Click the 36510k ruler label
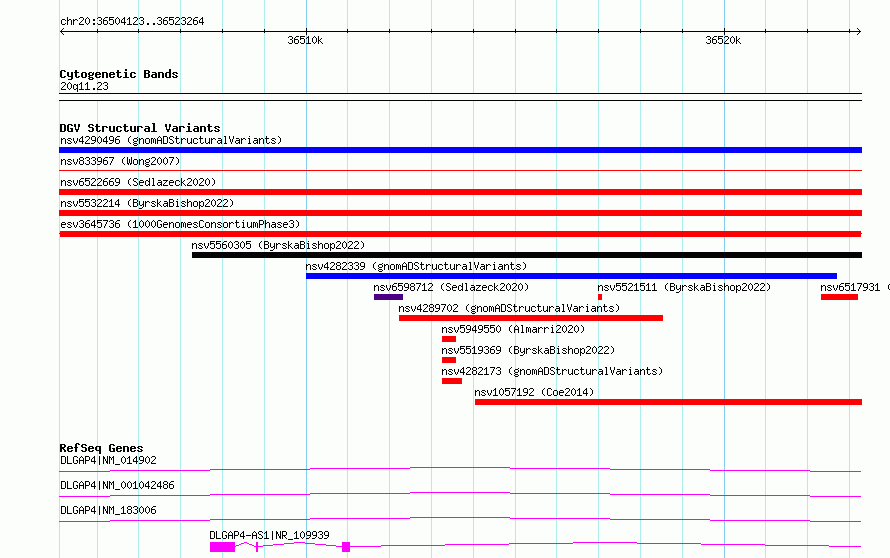This screenshot has width=890, height=558. [305, 40]
